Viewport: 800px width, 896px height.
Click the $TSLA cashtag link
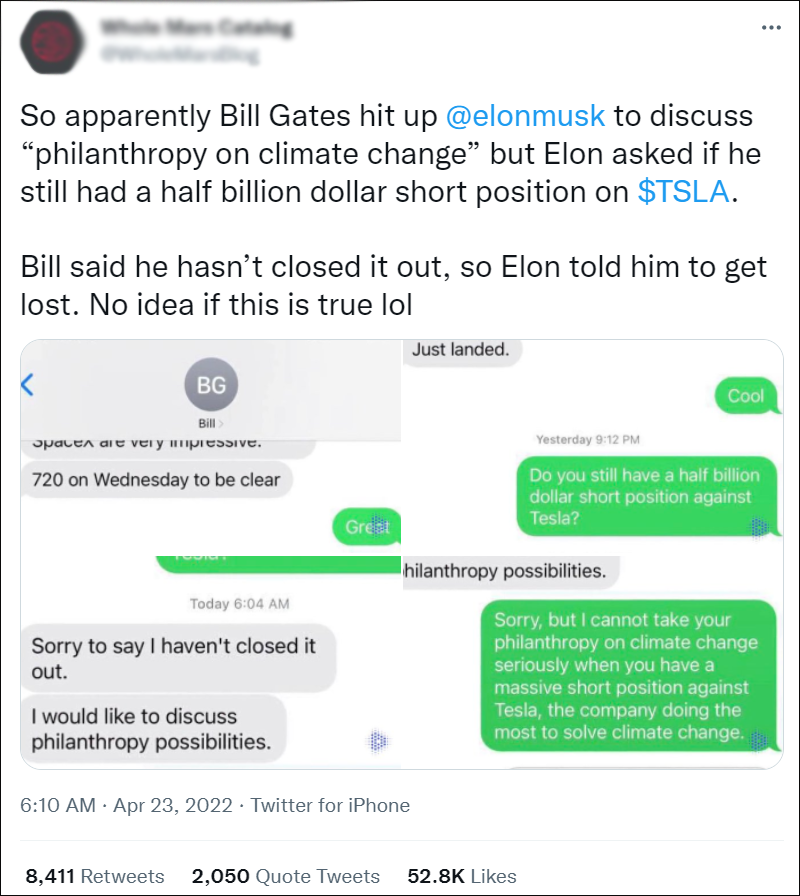(x=684, y=192)
